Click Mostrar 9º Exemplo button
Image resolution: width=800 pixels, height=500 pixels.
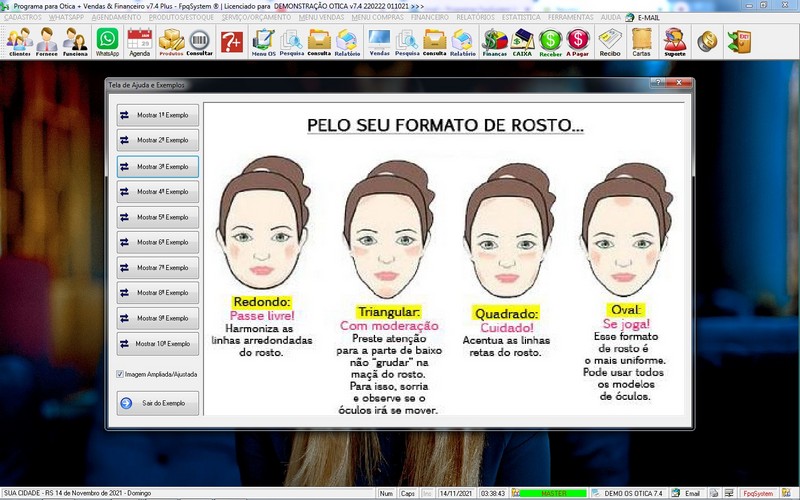(158, 318)
